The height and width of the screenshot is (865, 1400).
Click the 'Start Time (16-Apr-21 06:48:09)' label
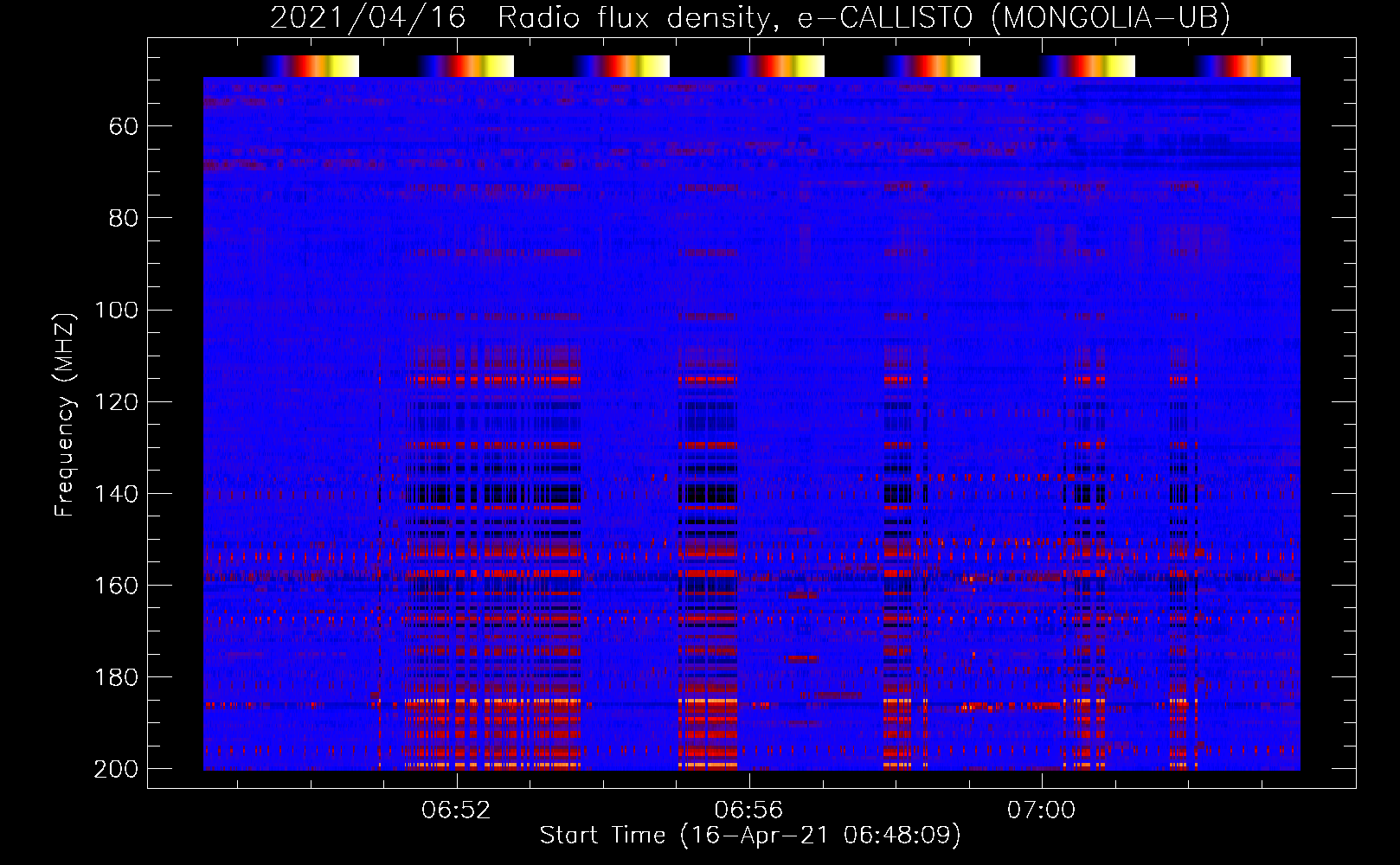point(750,836)
